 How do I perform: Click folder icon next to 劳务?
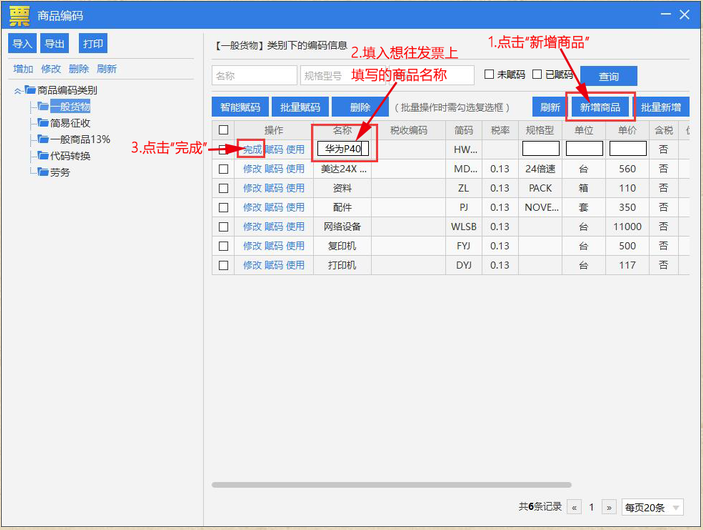(43, 172)
